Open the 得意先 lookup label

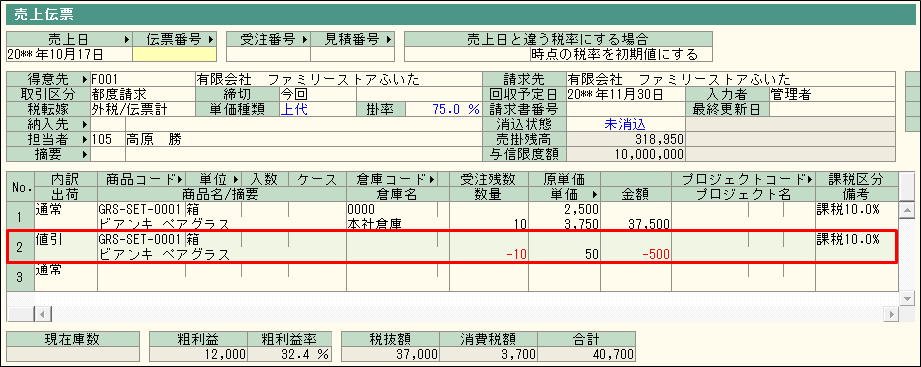click(x=49, y=79)
